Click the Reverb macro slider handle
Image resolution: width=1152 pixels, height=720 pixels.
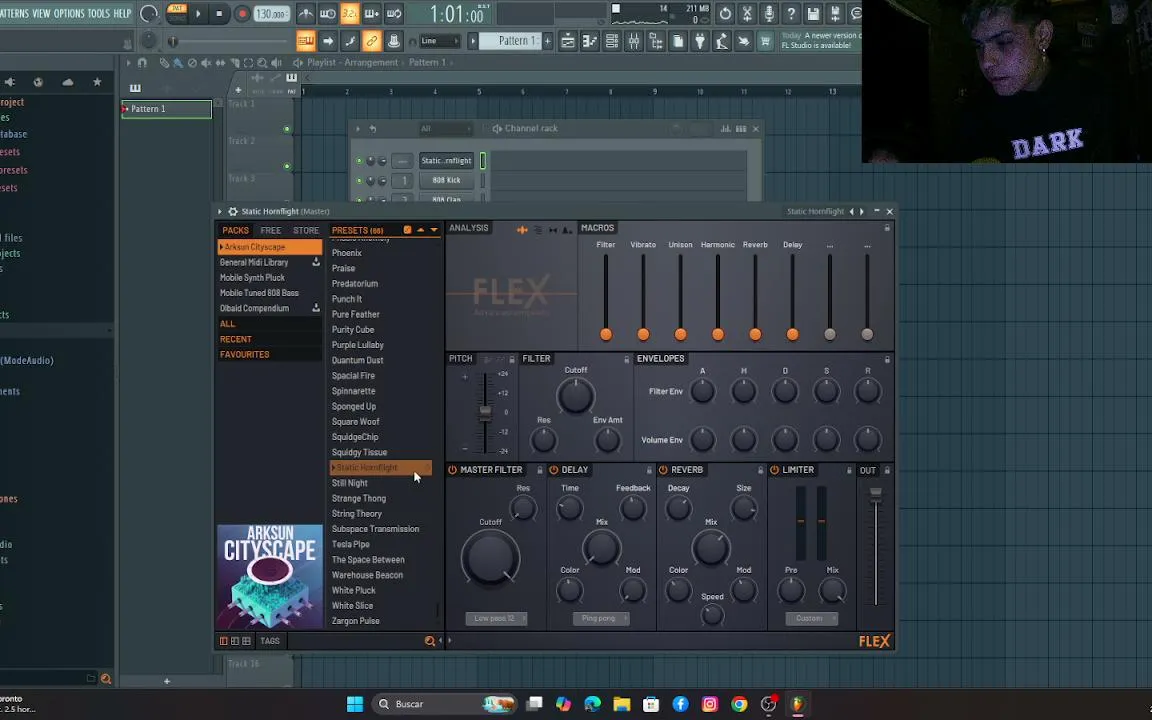coord(755,335)
